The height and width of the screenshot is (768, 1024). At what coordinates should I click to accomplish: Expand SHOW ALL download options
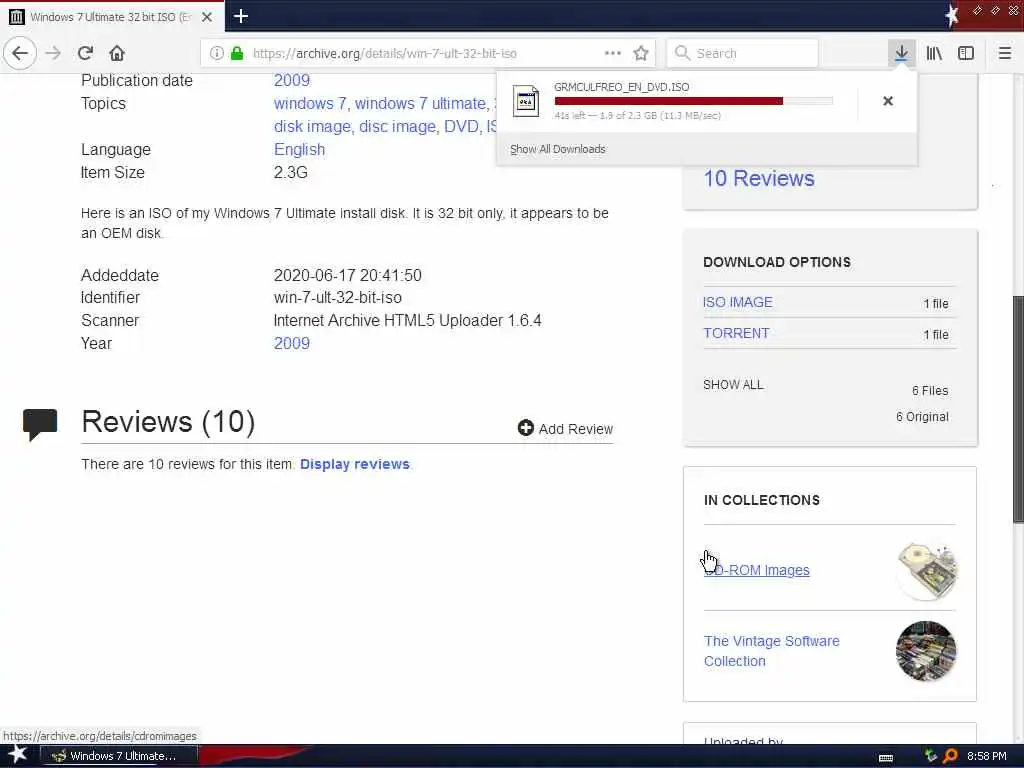(x=733, y=385)
